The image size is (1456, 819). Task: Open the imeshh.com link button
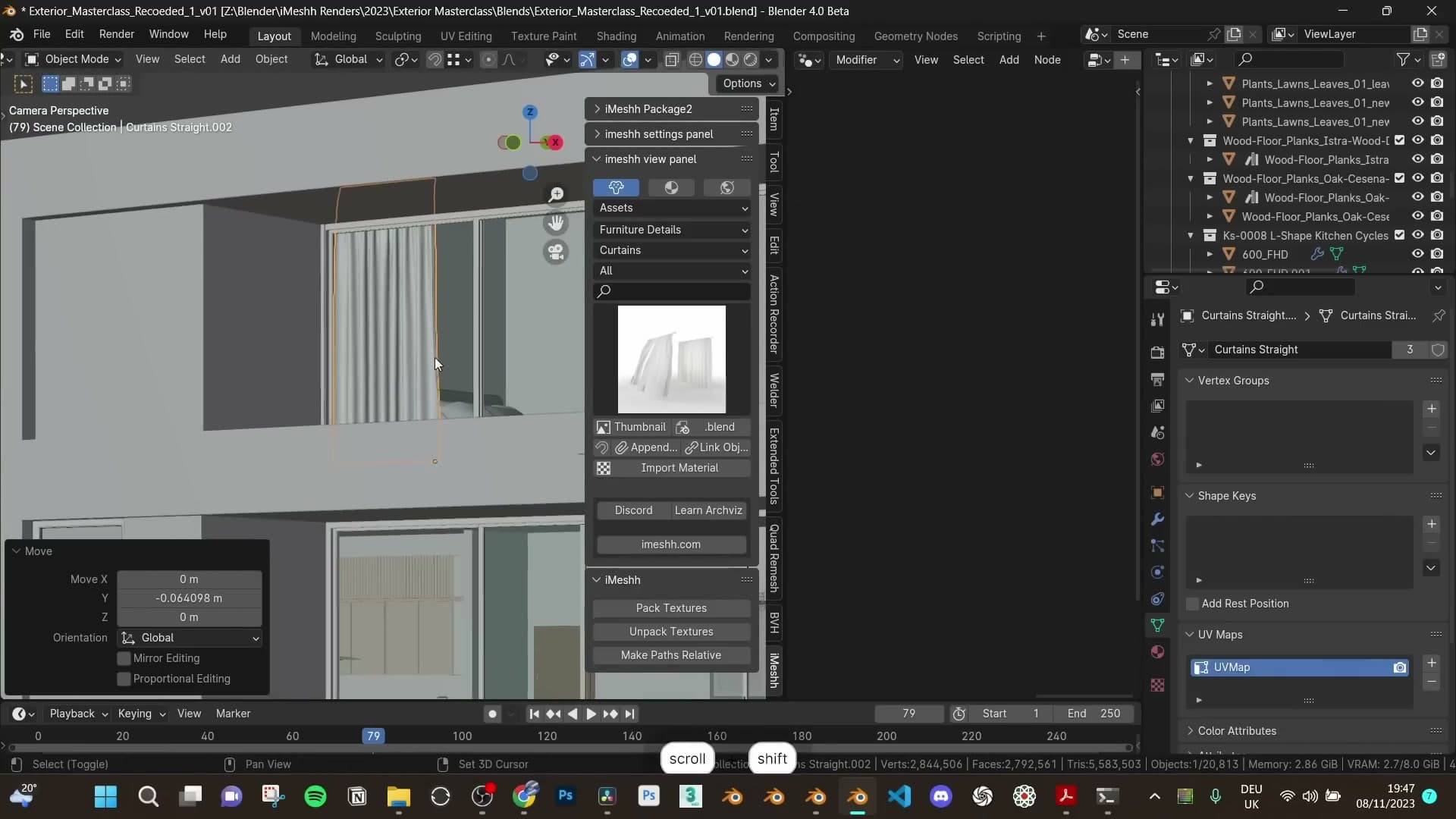pyautogui.click(x=671, y=544)
